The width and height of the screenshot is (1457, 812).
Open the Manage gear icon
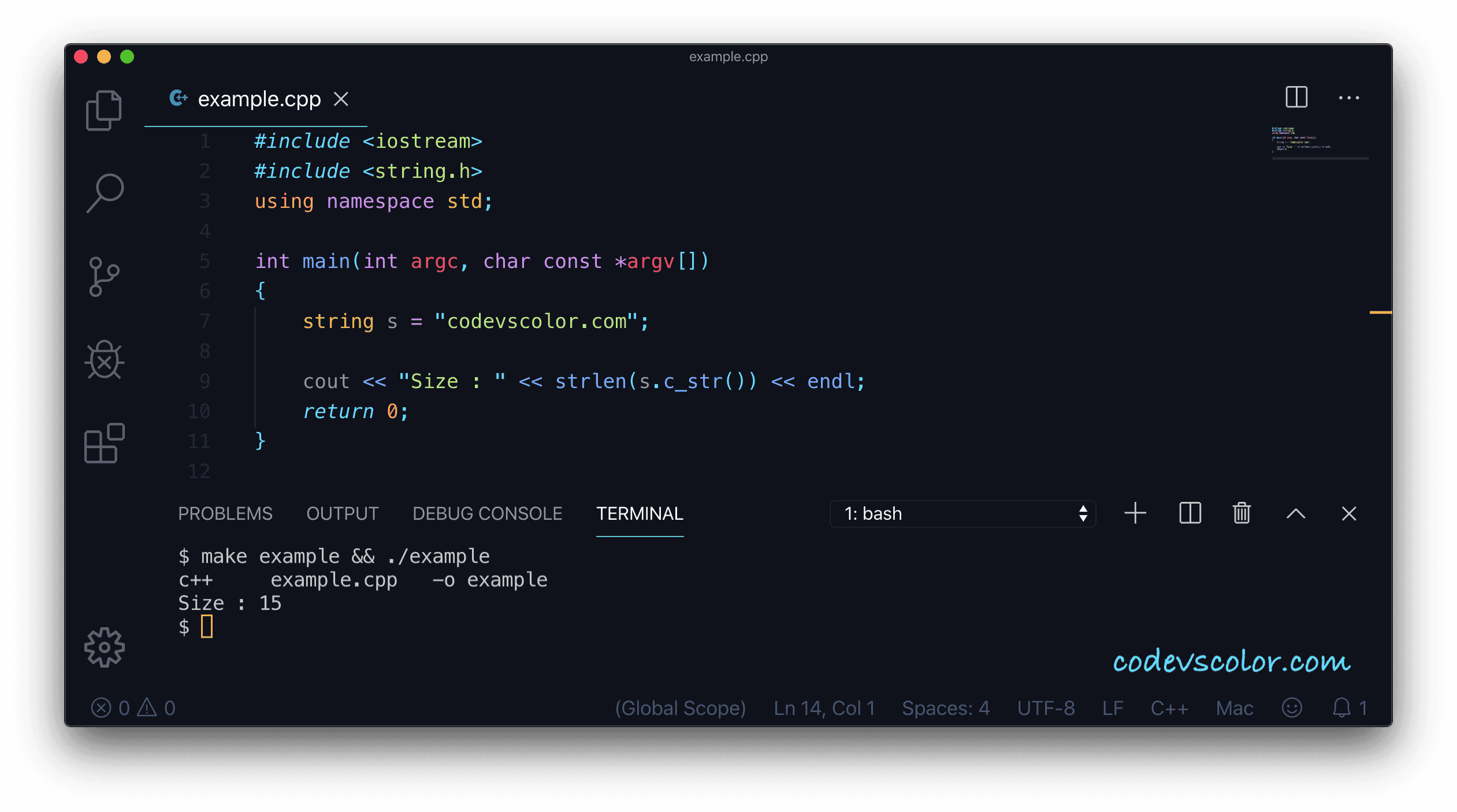(x=105, y=647)
